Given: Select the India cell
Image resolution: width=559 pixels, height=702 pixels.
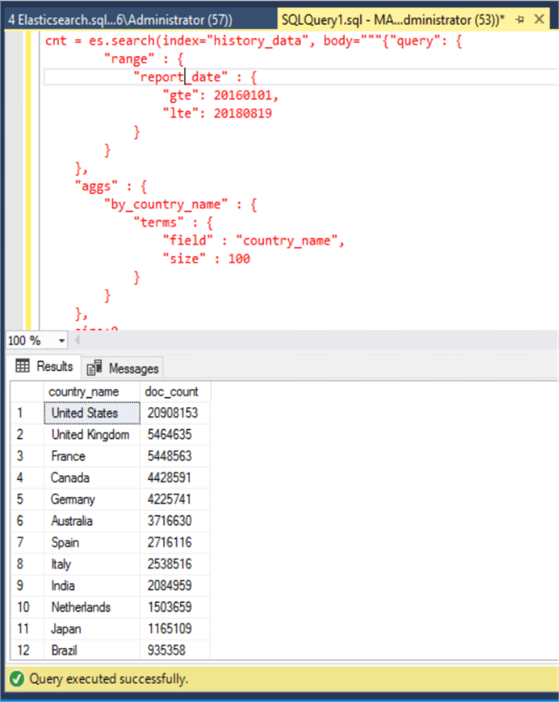Looking at the screenshot, I should coord(92,586).
